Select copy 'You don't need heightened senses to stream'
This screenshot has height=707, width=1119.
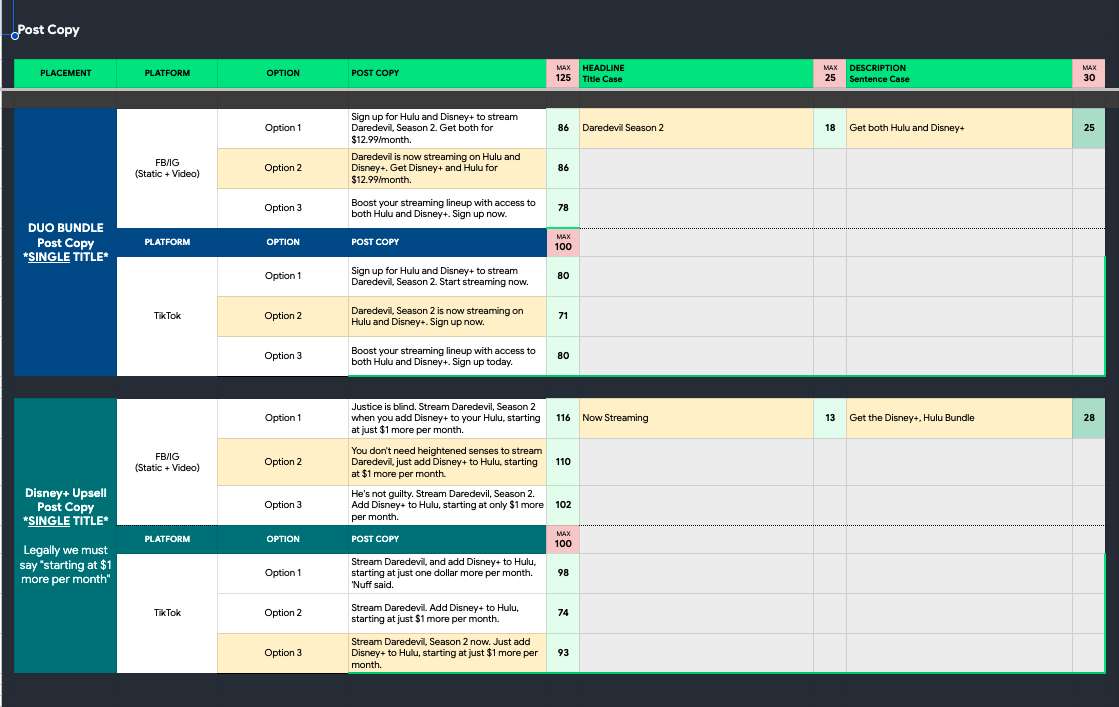(447, 462)
